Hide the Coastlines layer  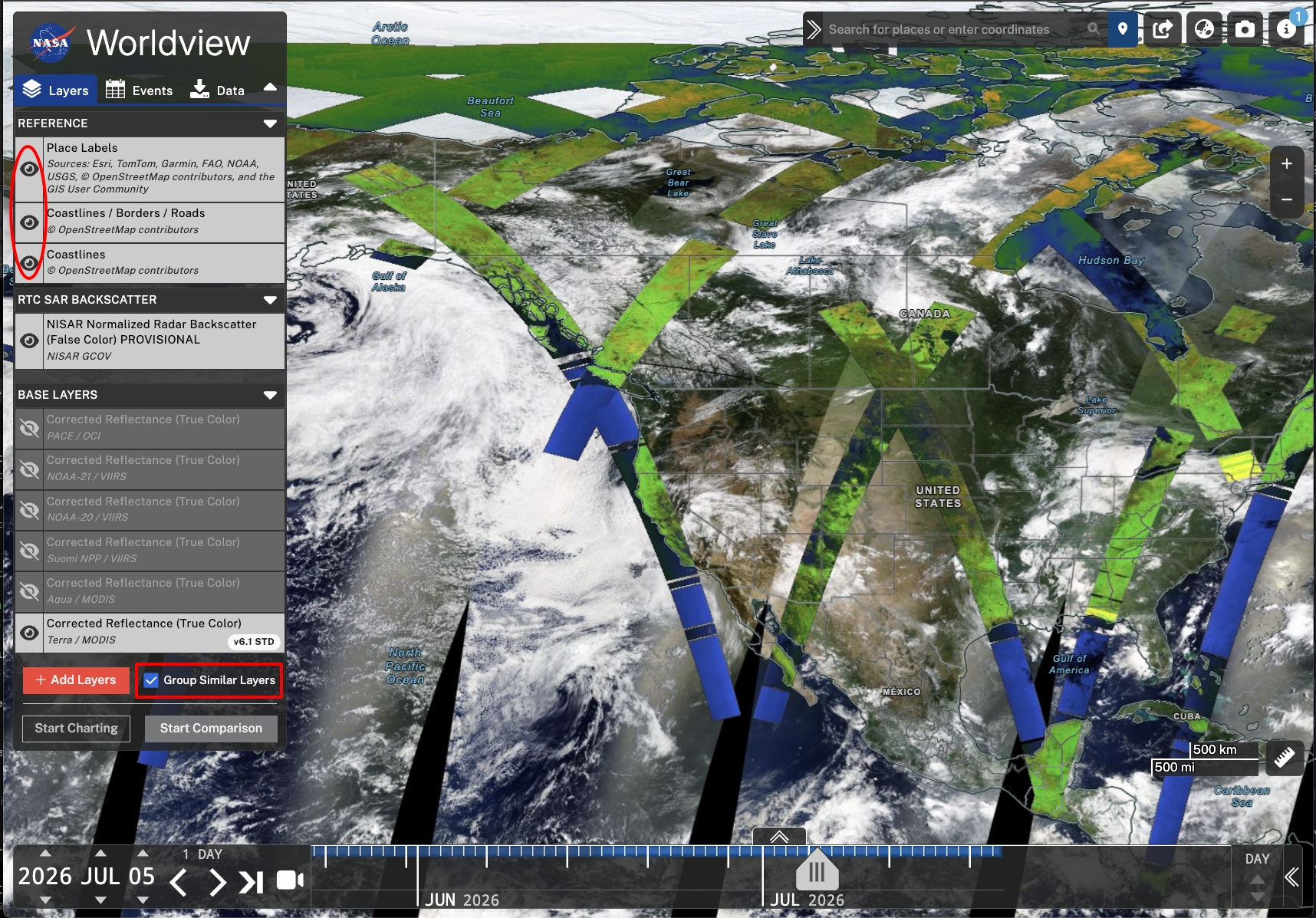pyautogui.click(x=29, y=263)
